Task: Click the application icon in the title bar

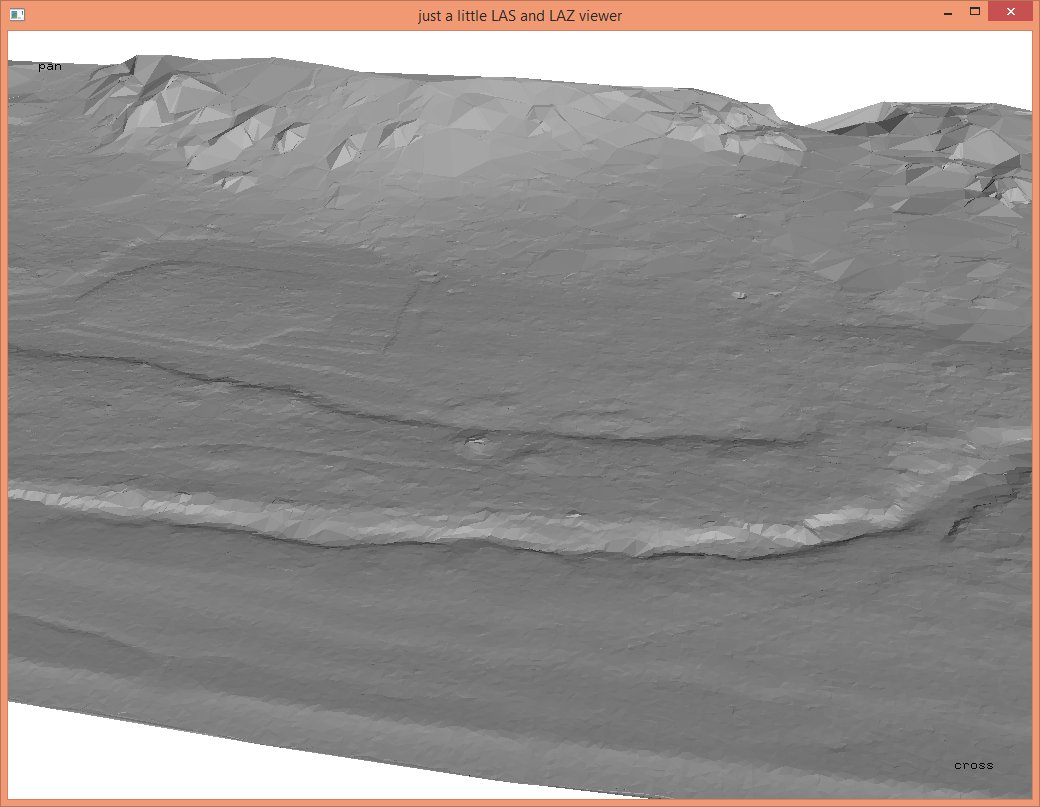Action: 16,15
